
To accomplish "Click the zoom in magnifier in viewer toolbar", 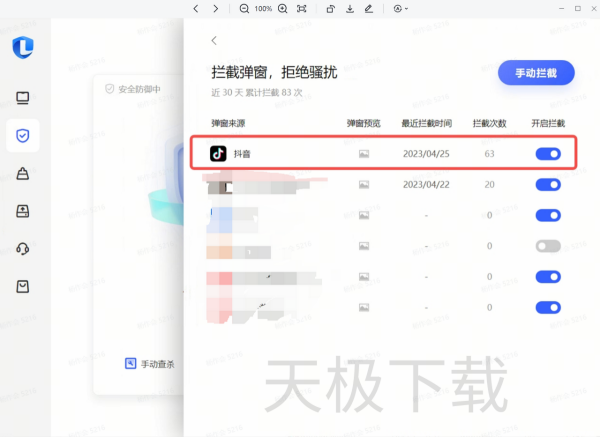I will tap(282, 8).
